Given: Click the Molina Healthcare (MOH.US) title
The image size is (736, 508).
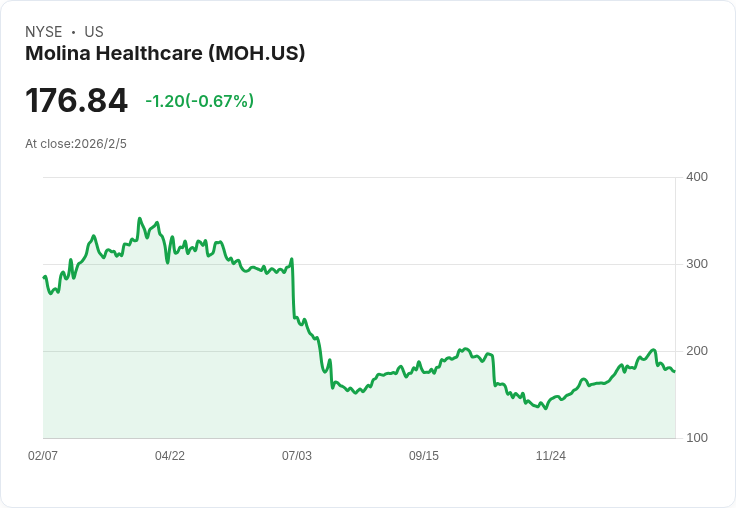Looking at the screenshot, I should point(165,53).
